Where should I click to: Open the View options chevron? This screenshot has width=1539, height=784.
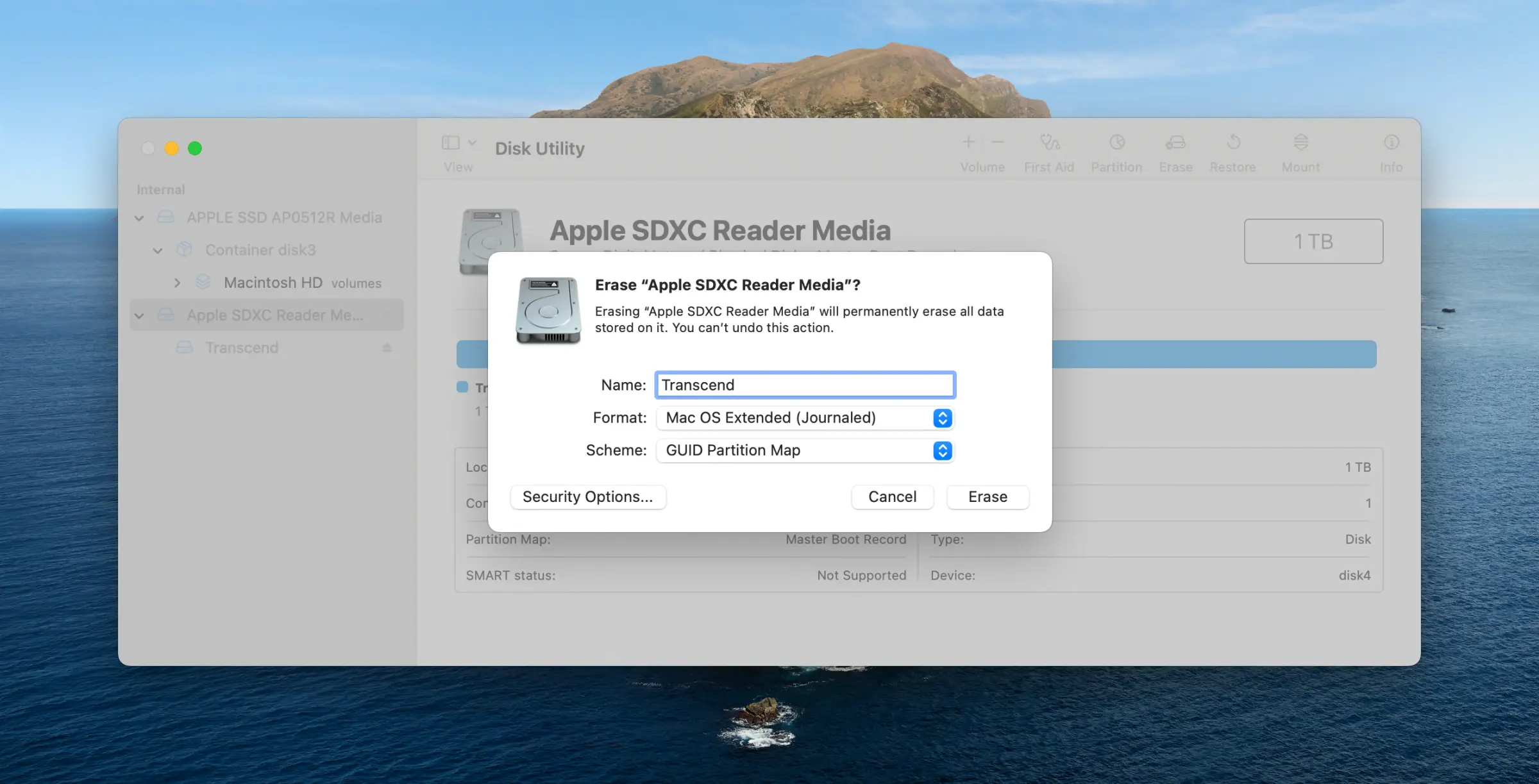point(472,142)
